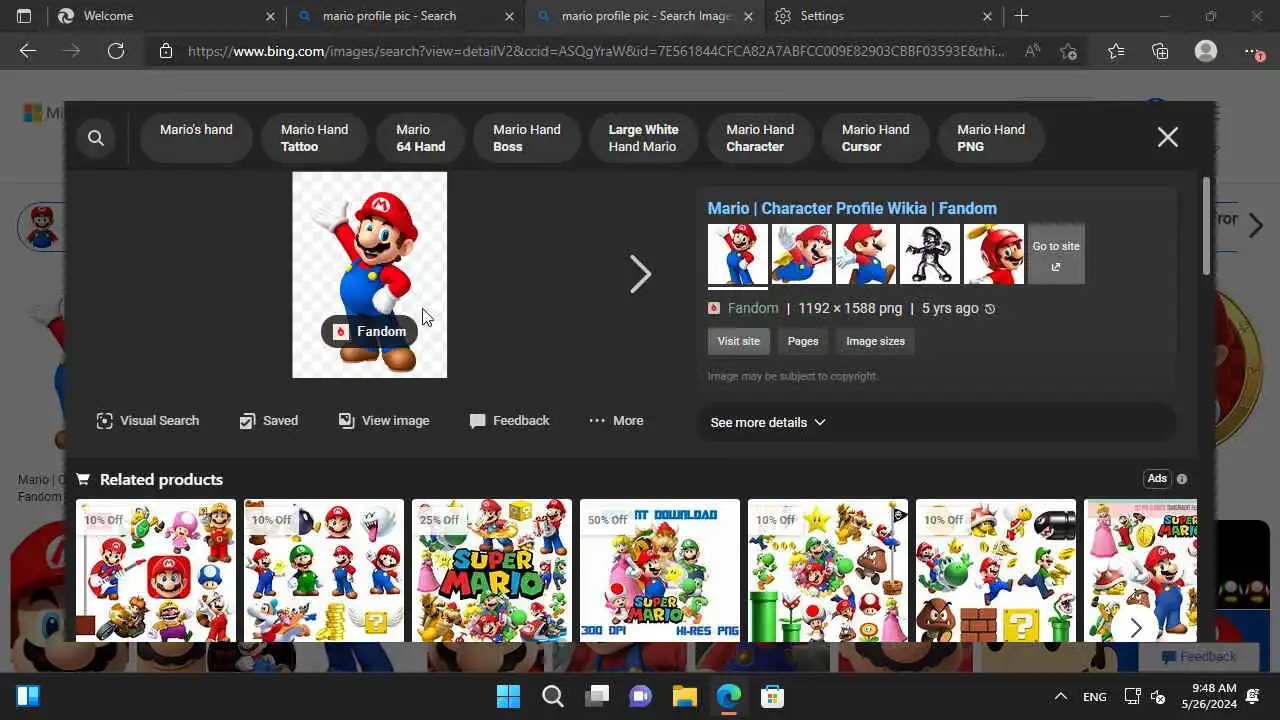This screenshot has height=720, width=1280.
Task: Select the Mario Hand Boss chip
Action: coord(526,138)
